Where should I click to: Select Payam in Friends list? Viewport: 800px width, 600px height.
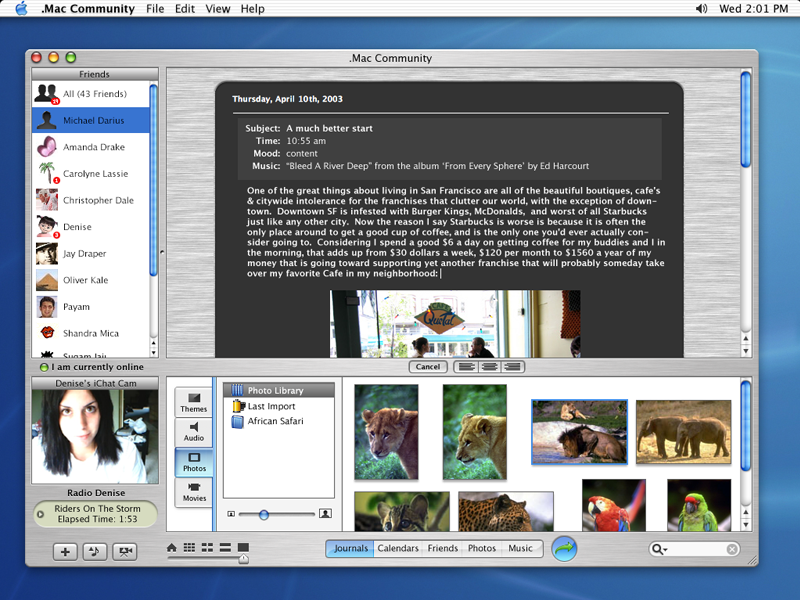(x=91, y=307)
